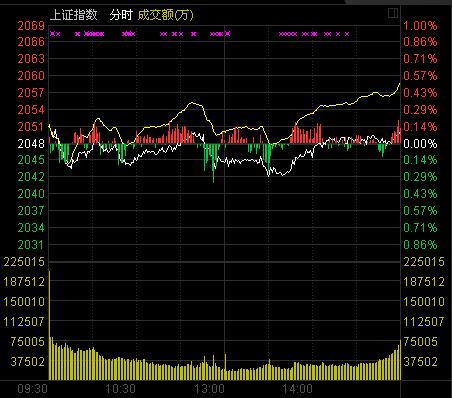Click the 14:00 time axis label
This screenshot has width=452, height=398.
coord(297,389)
